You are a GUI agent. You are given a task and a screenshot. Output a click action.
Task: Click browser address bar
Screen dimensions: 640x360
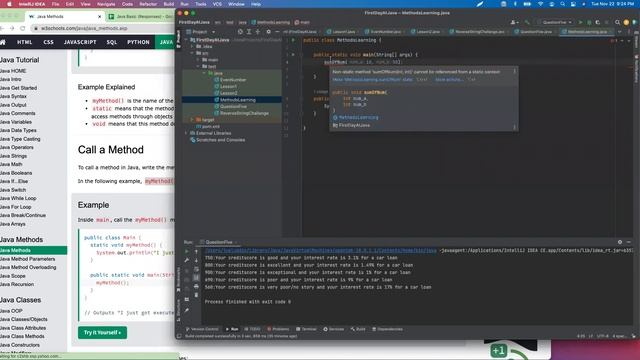[x=102, y=28]
